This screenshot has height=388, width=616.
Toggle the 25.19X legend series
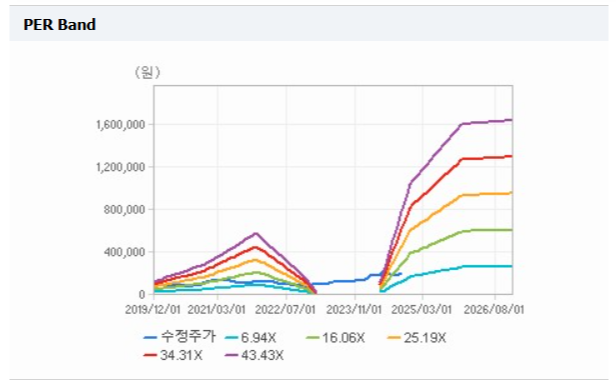pyautogui.click(x=417, y=338)
